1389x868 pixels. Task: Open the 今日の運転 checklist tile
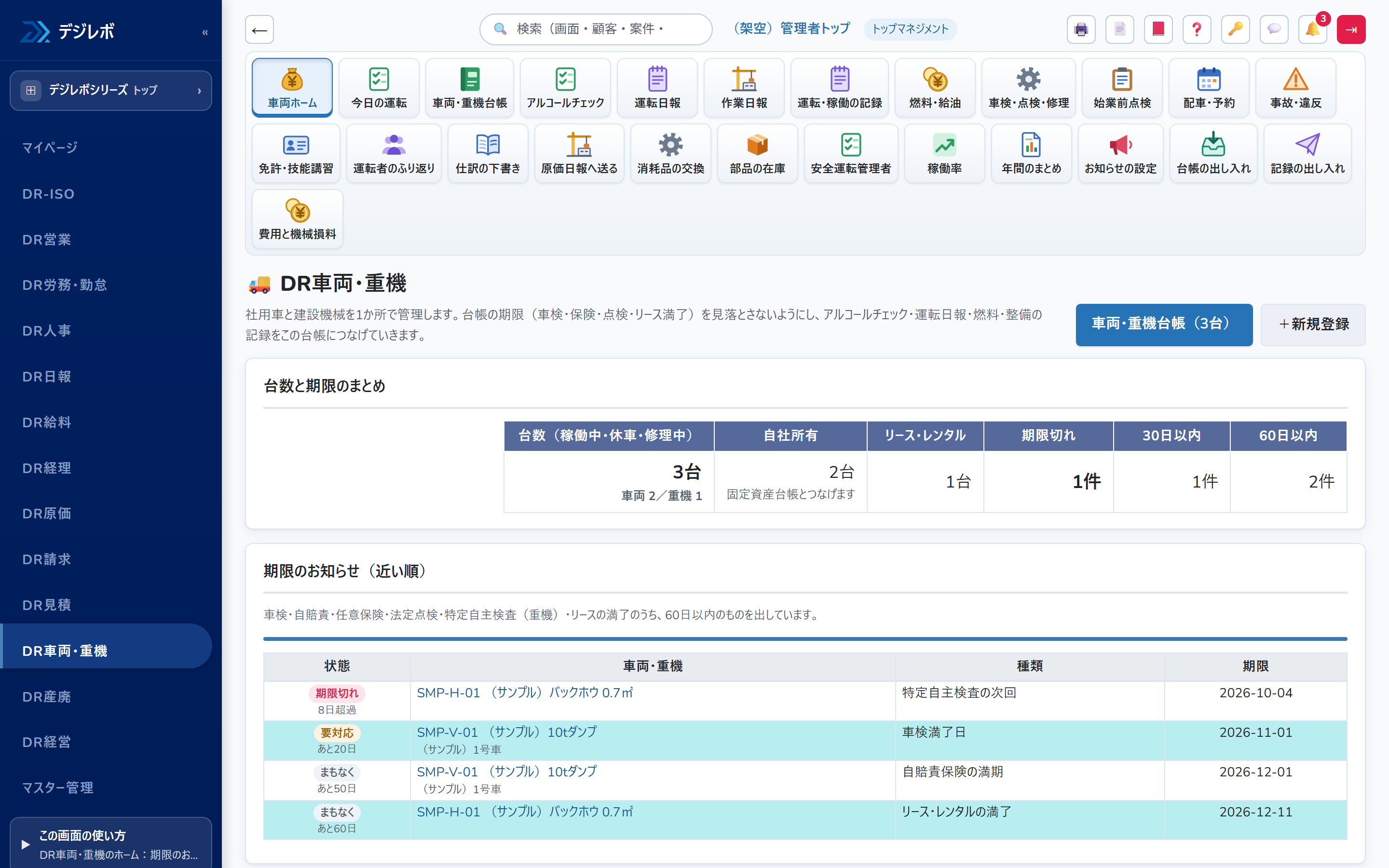coord(379,87)
